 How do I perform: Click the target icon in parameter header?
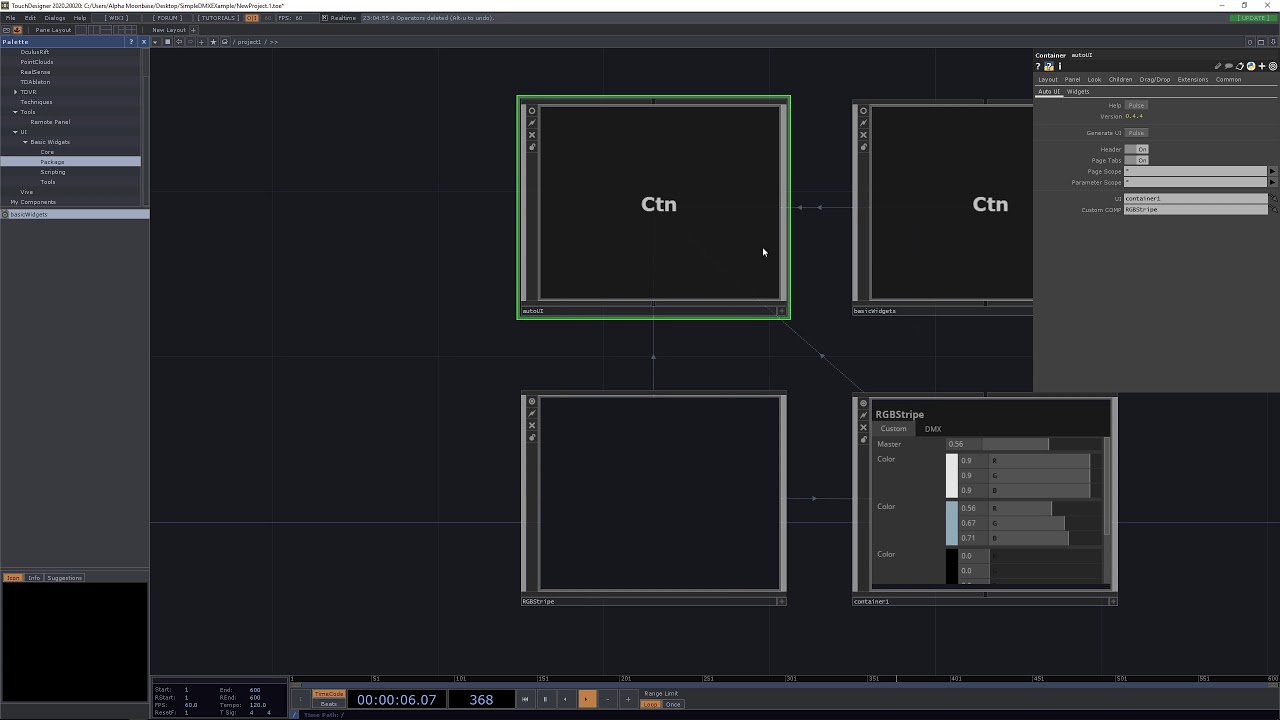[1273, 66]
